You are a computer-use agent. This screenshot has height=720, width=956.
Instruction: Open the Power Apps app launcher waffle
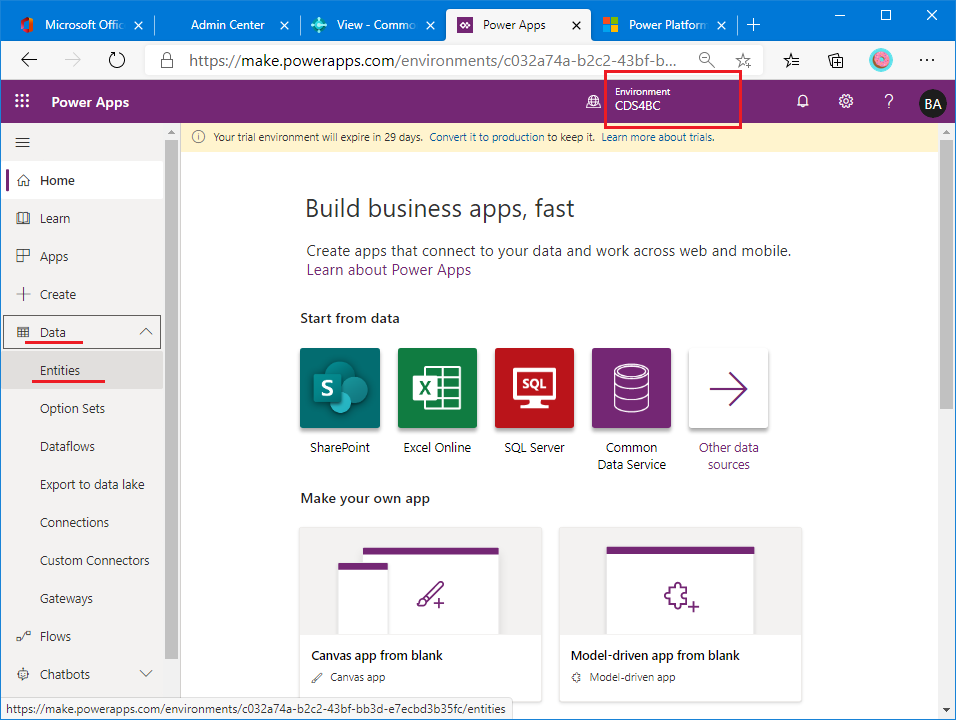(22, 101)
